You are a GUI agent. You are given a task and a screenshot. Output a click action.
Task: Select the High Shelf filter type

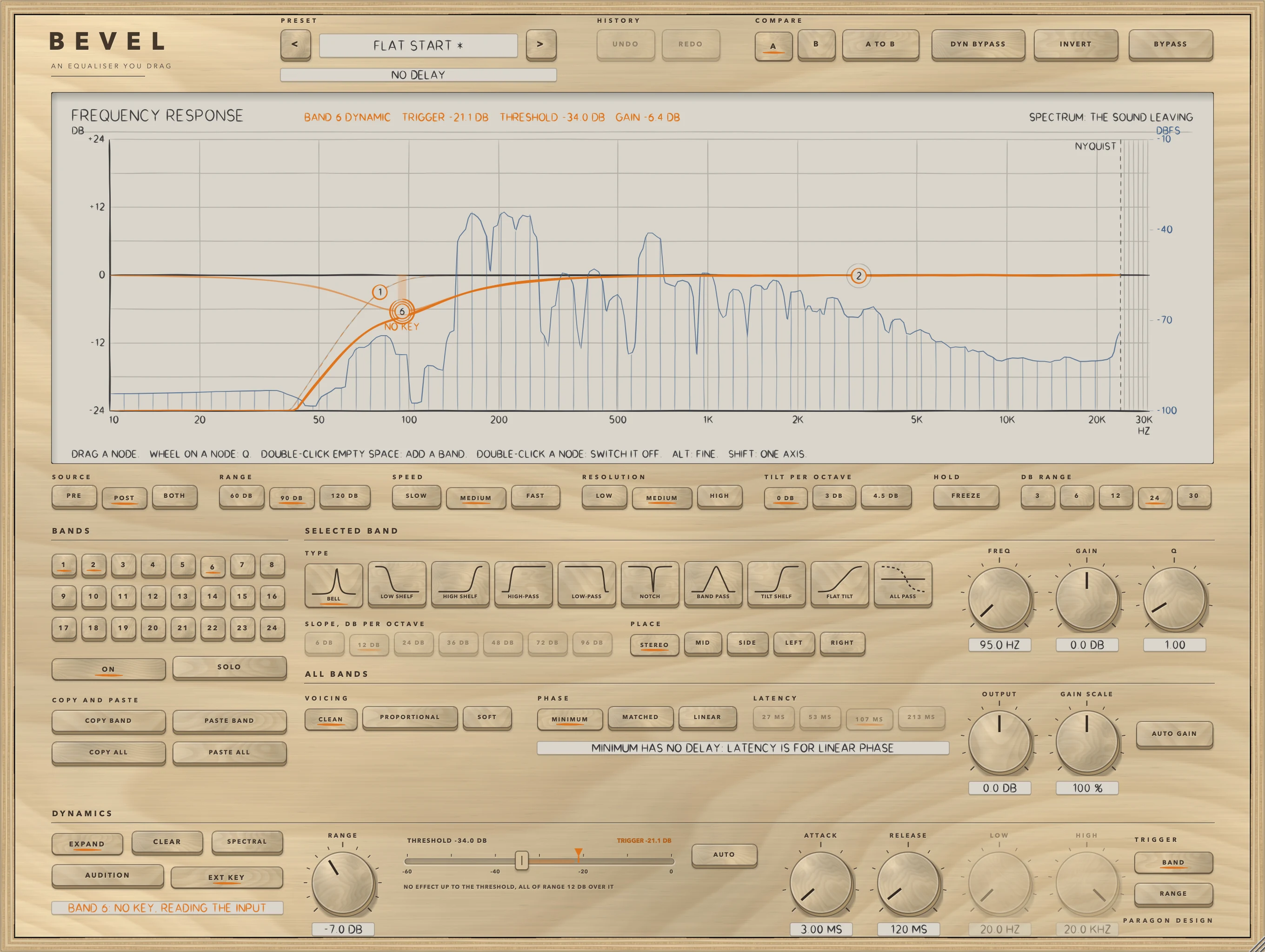point(460,583)
